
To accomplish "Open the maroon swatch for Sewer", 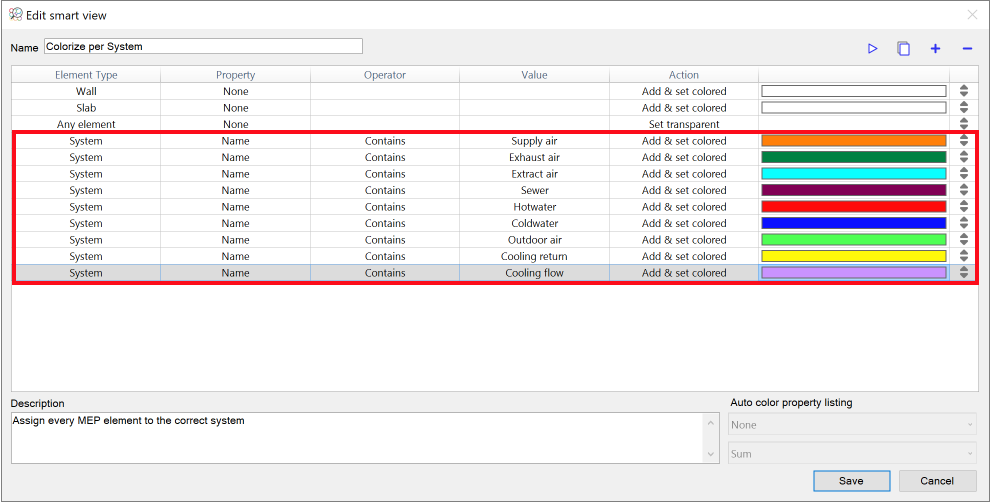I will coord(854,190).
